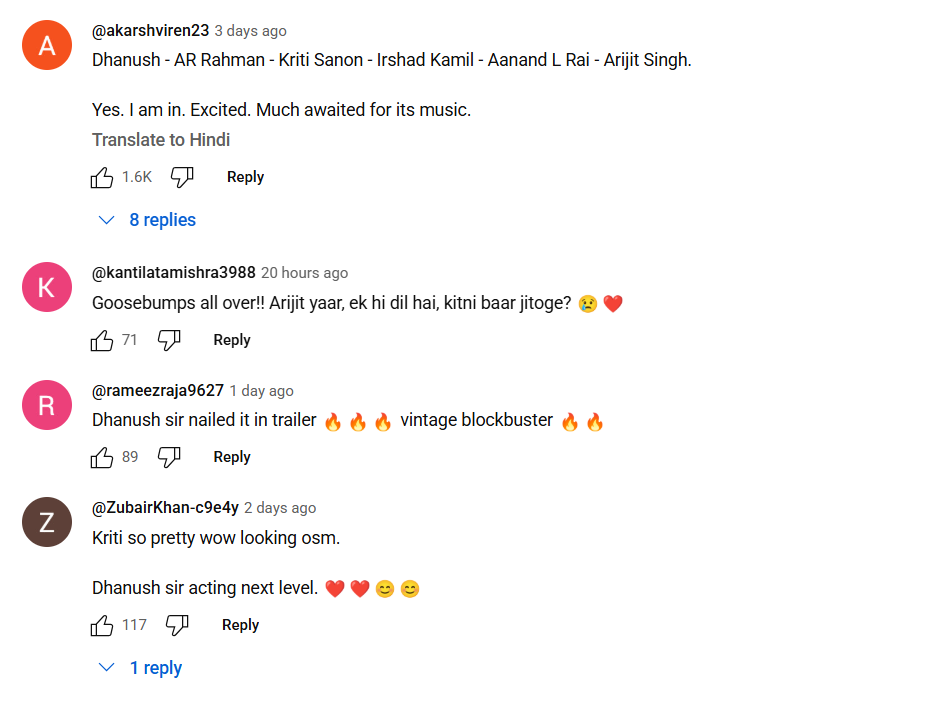This screenshot has height=704, width=944.
Task: Dislike the comment by @ZubairKhan-c9e4y
Action: click(177, 626)
